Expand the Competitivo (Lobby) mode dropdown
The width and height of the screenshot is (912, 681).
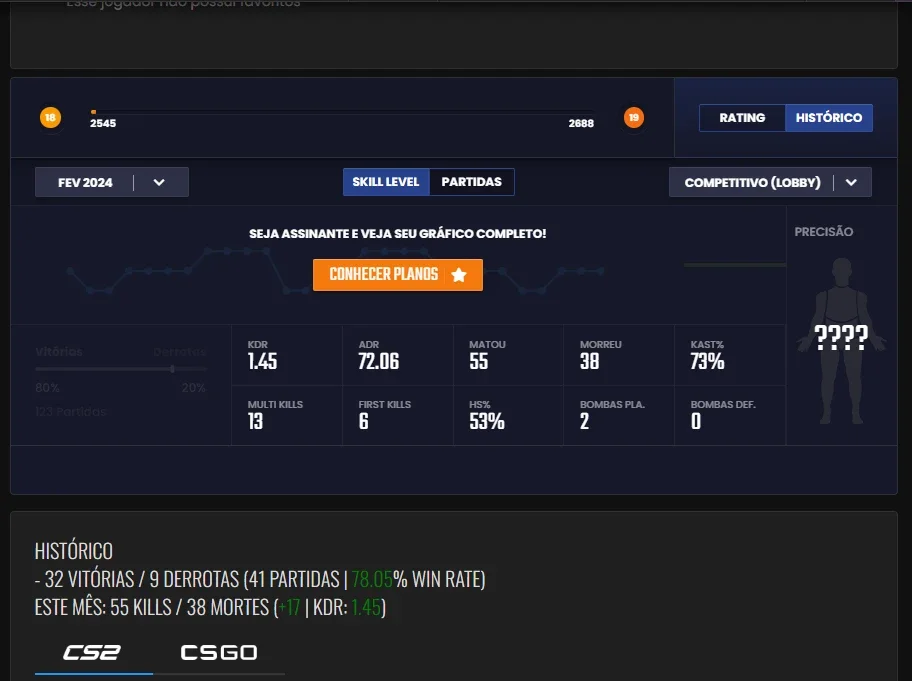coord(770,182)
